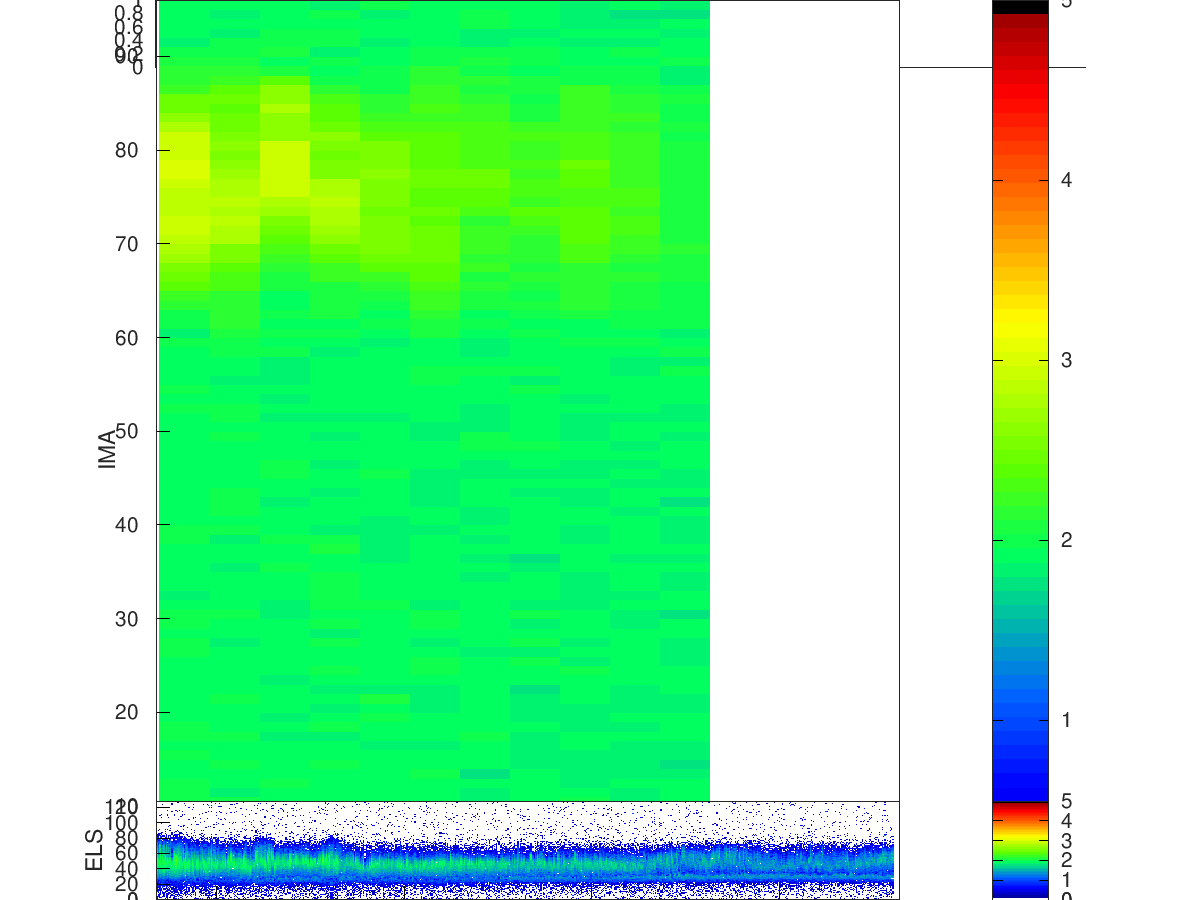1200x900 pixels.
Task: Select the 60 tick label on IMA axis
Action: 127,338
